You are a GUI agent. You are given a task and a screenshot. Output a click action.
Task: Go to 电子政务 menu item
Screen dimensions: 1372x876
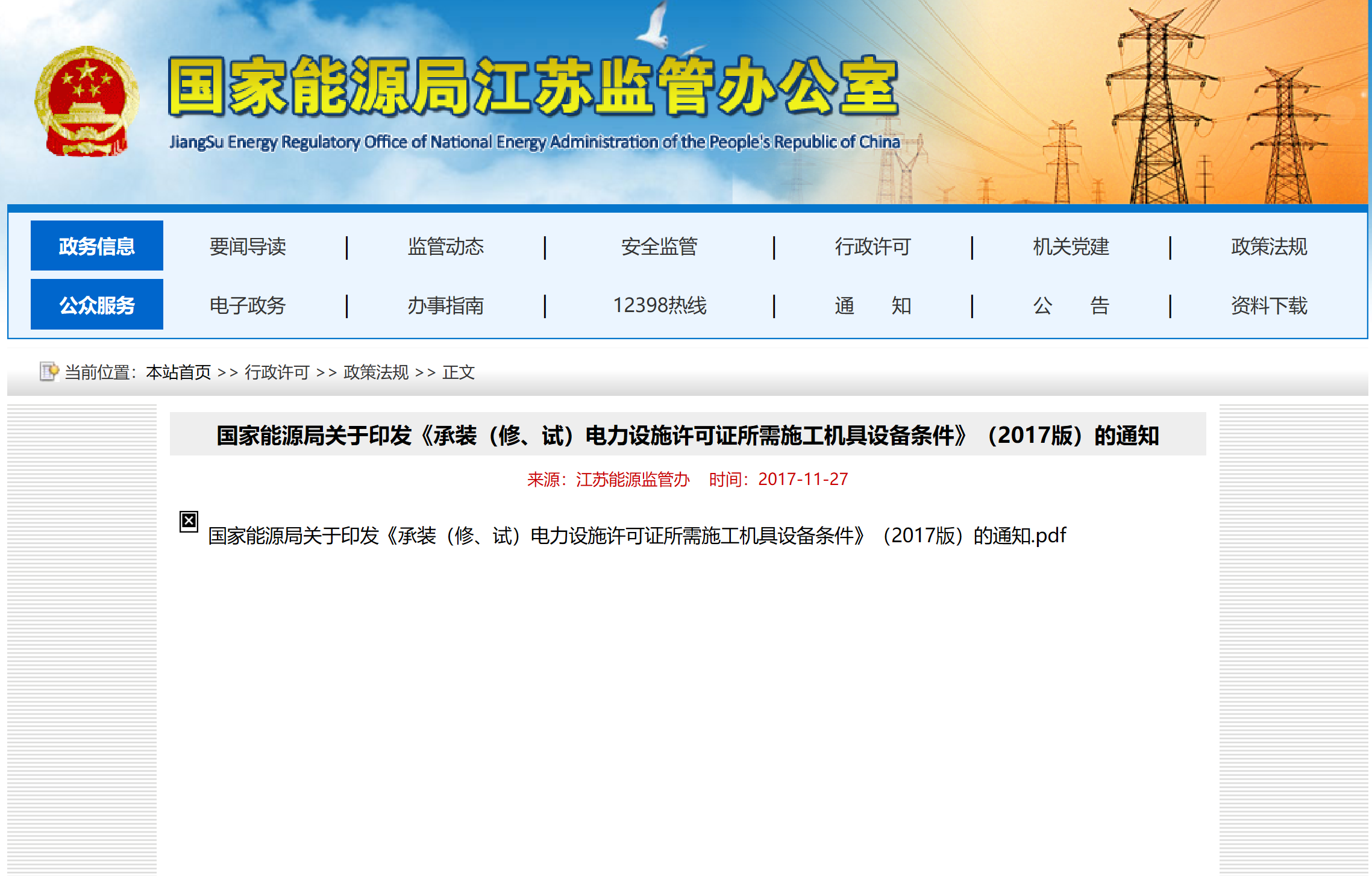point(248,305)
